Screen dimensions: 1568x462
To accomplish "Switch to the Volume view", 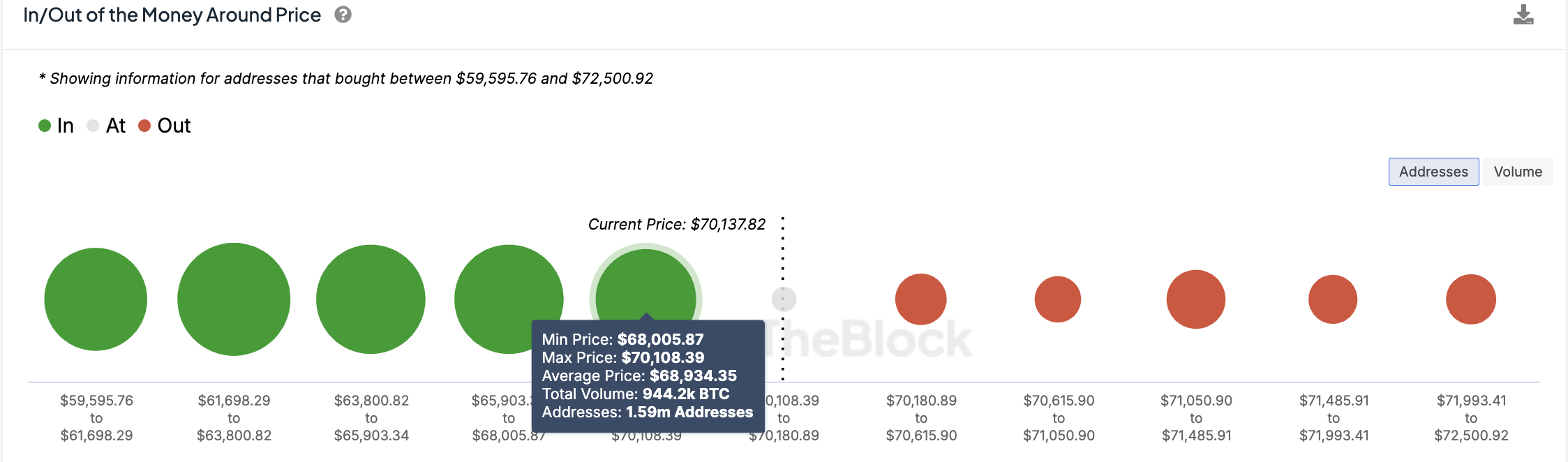I will [1518, 172].
